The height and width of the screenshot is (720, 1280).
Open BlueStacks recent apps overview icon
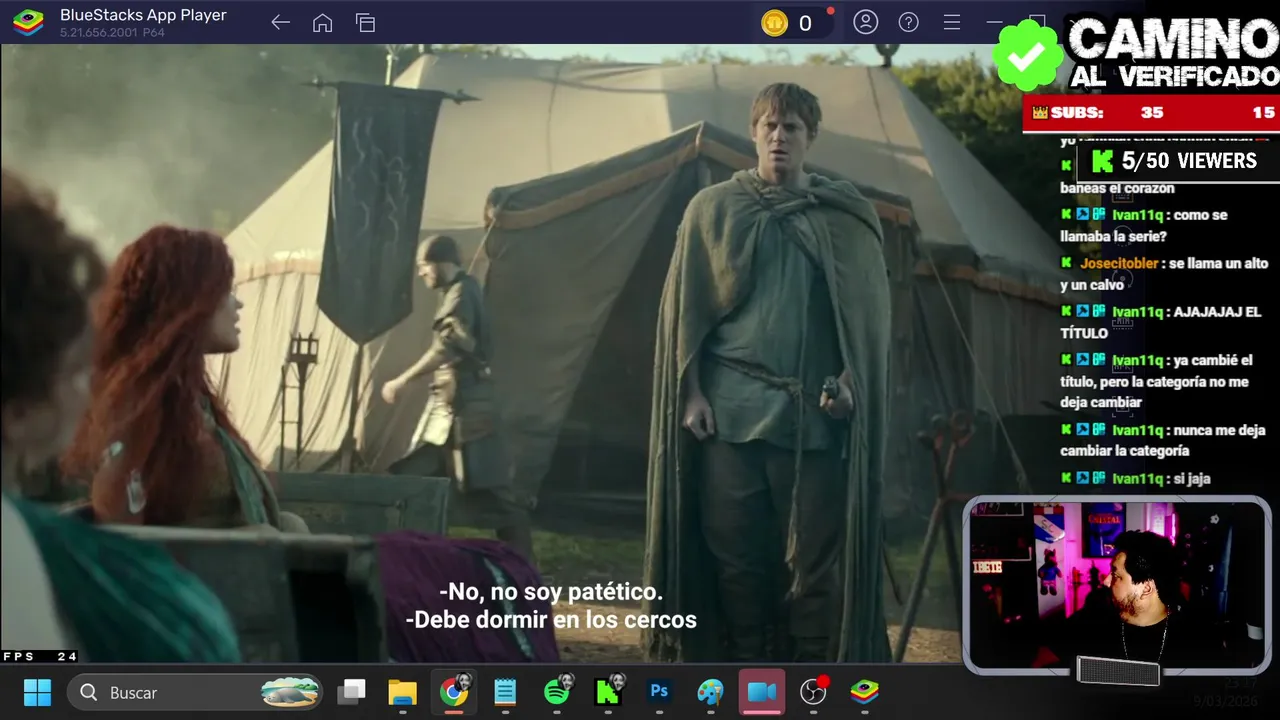pyautogui.click(x=365, y=23)
